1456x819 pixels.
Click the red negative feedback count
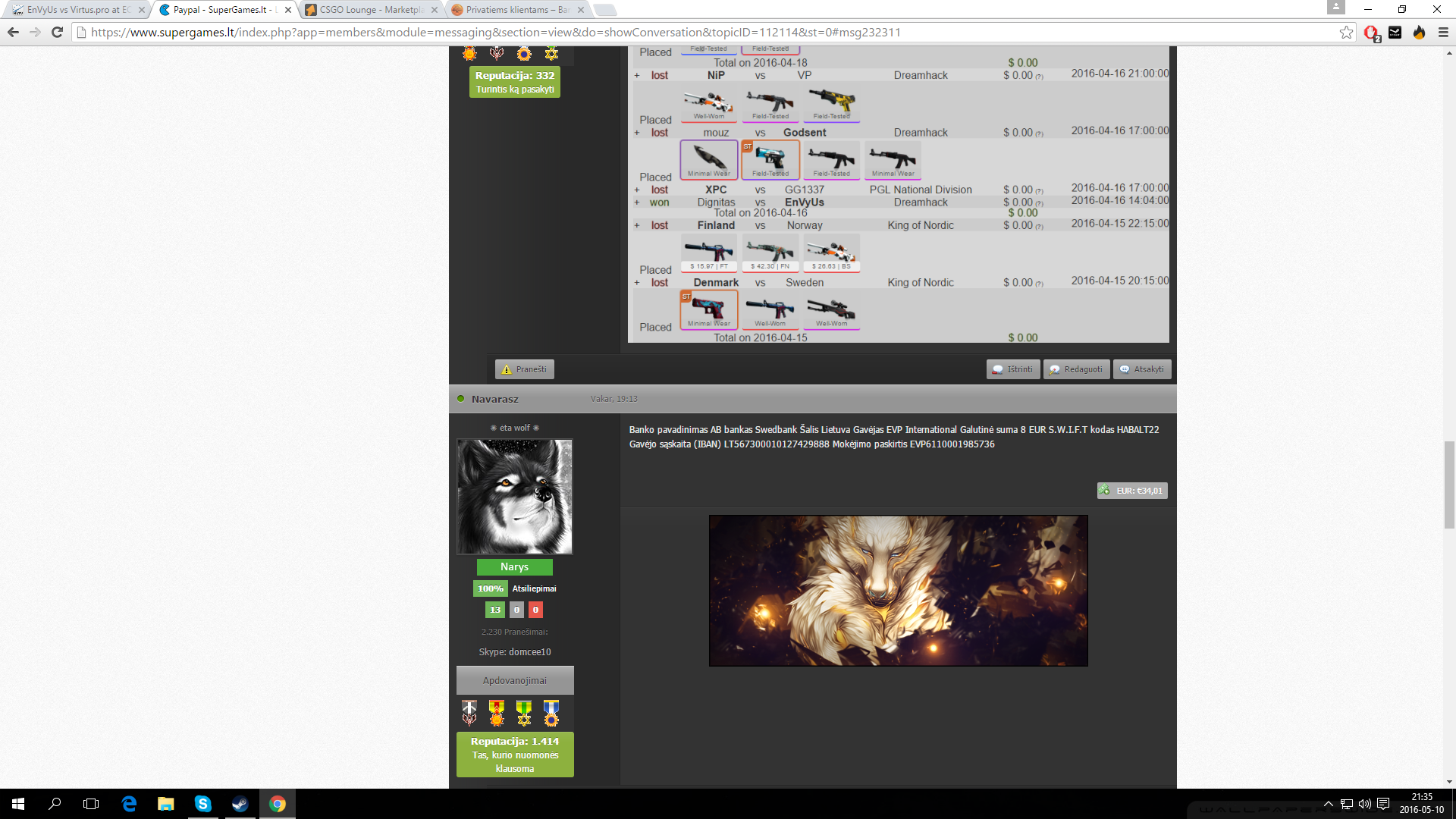pos(535,610)
